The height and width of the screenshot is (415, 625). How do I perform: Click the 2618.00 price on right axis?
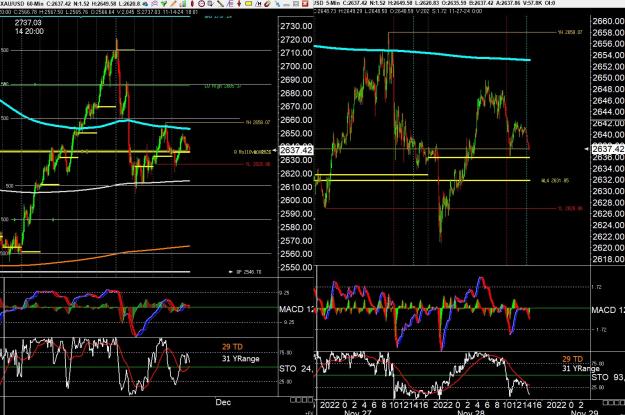tap(608, 260)
